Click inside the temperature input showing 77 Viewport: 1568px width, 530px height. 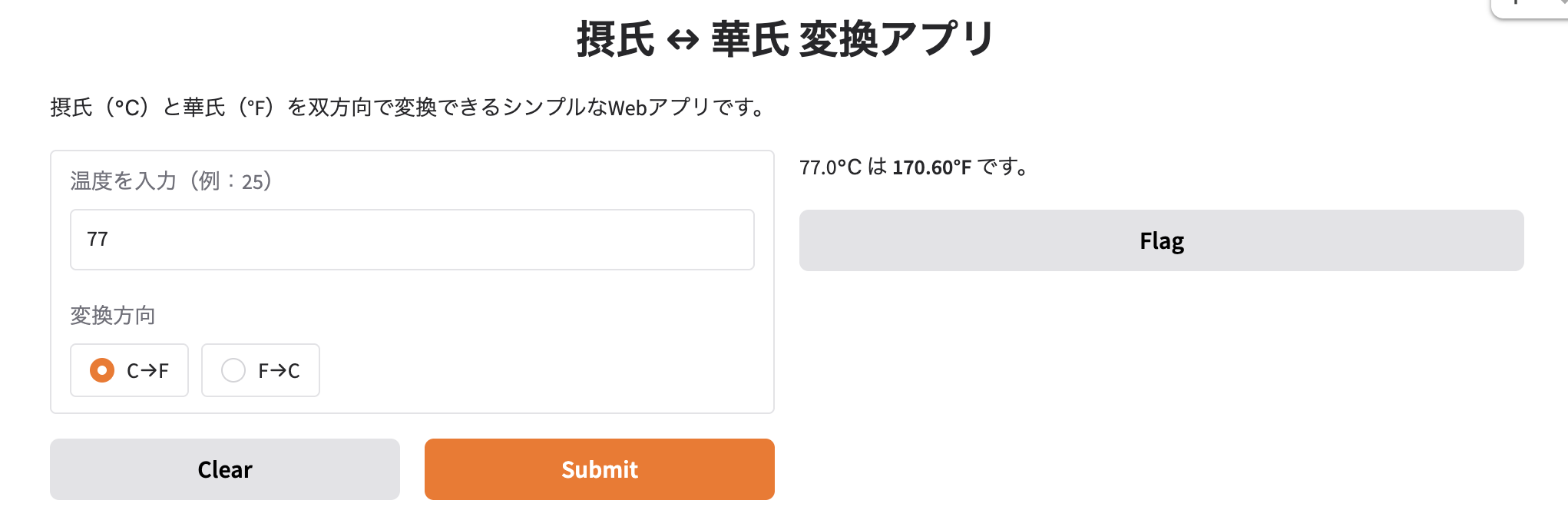tap(412, 239)
